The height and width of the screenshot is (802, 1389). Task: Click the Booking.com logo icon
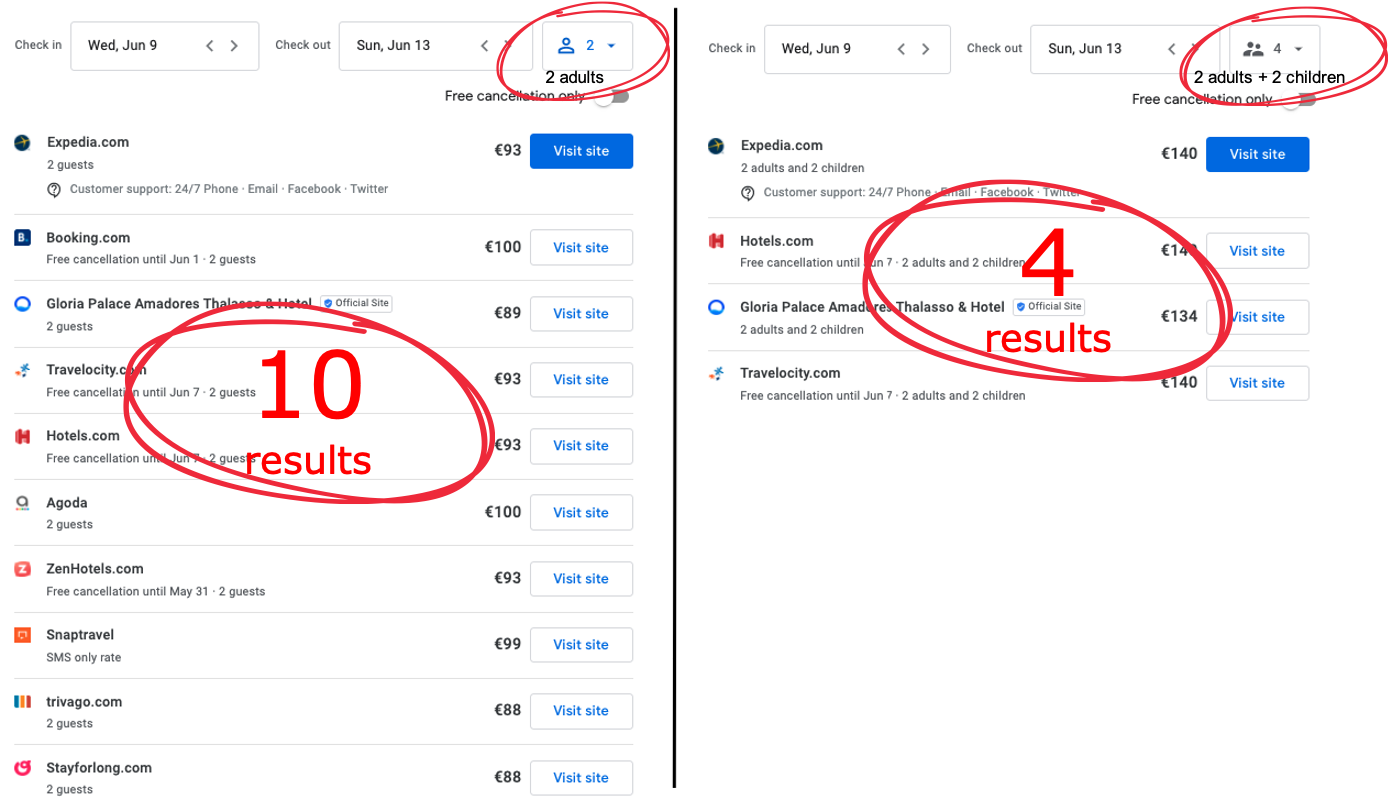coord(22,238)
